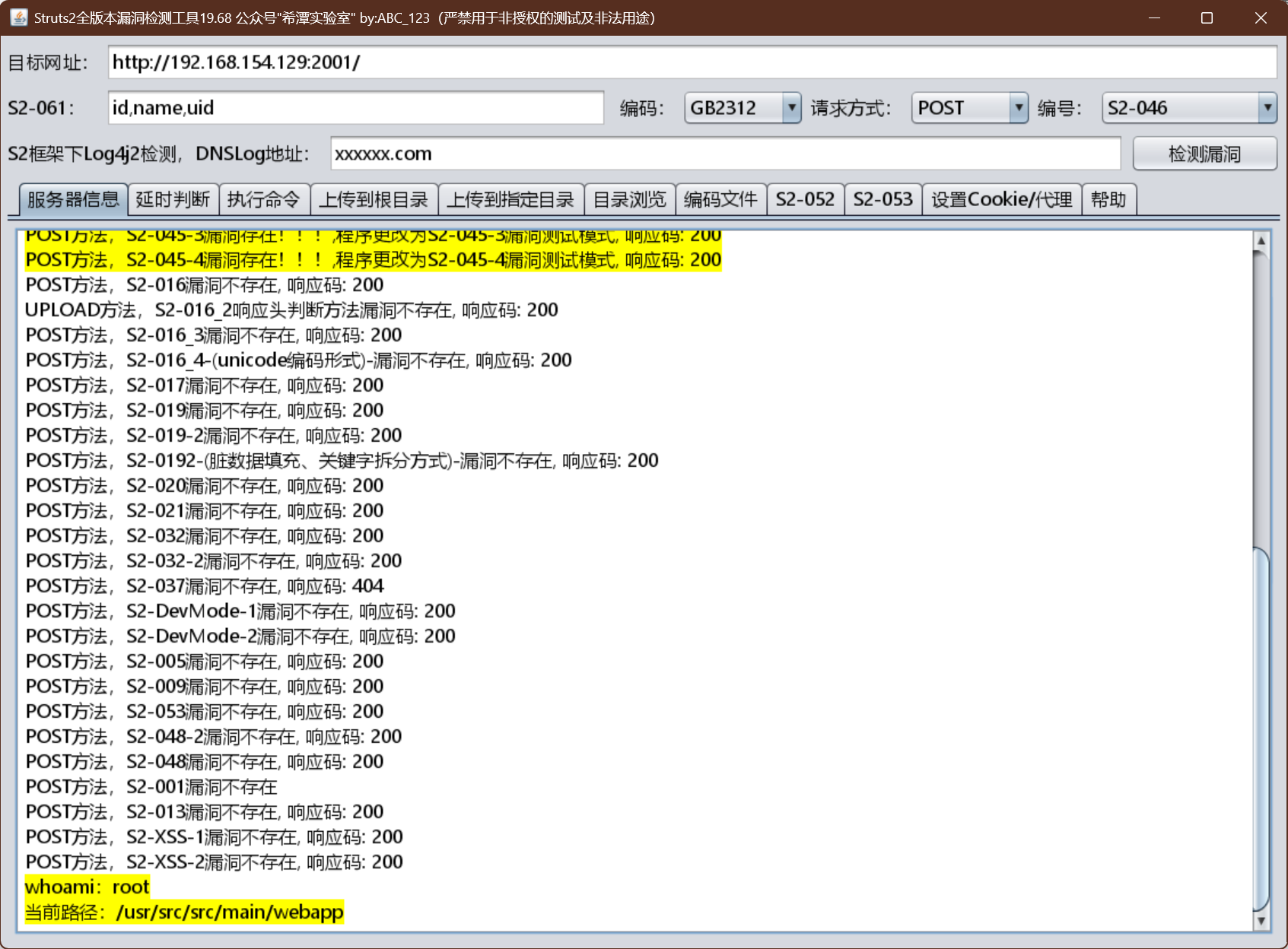Screen dimensions: 1288x949
Task: Click the S2-061 parameter input field
Action: click(x=356, y=108)
